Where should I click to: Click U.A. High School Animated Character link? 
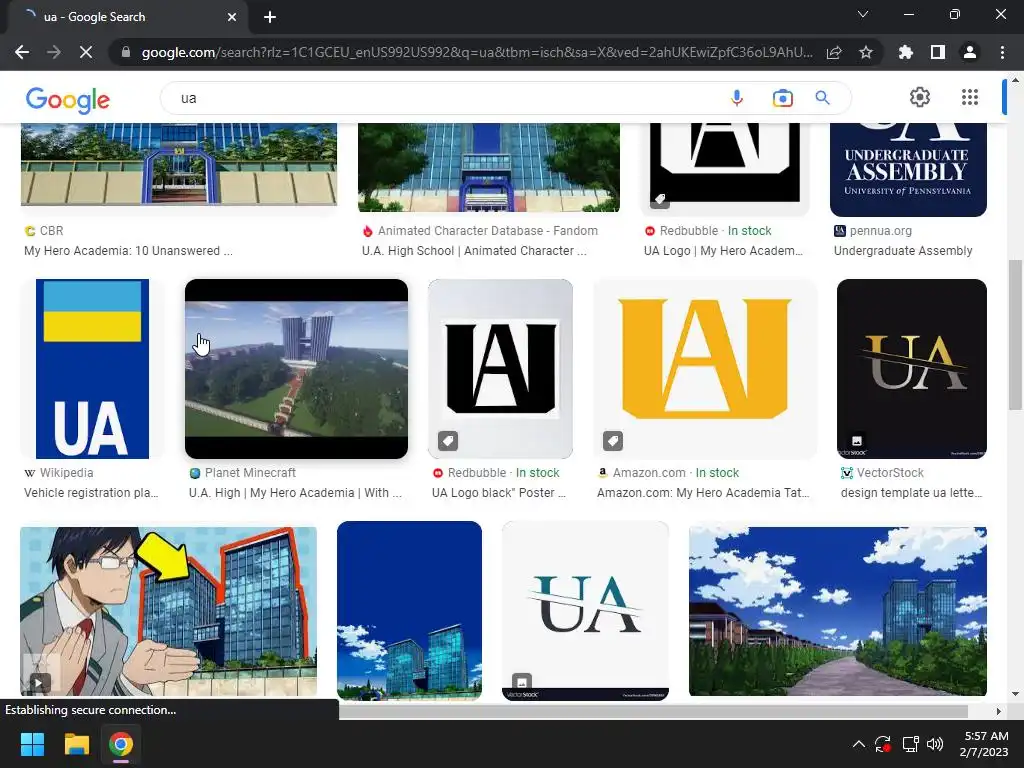tap(474, 251)
